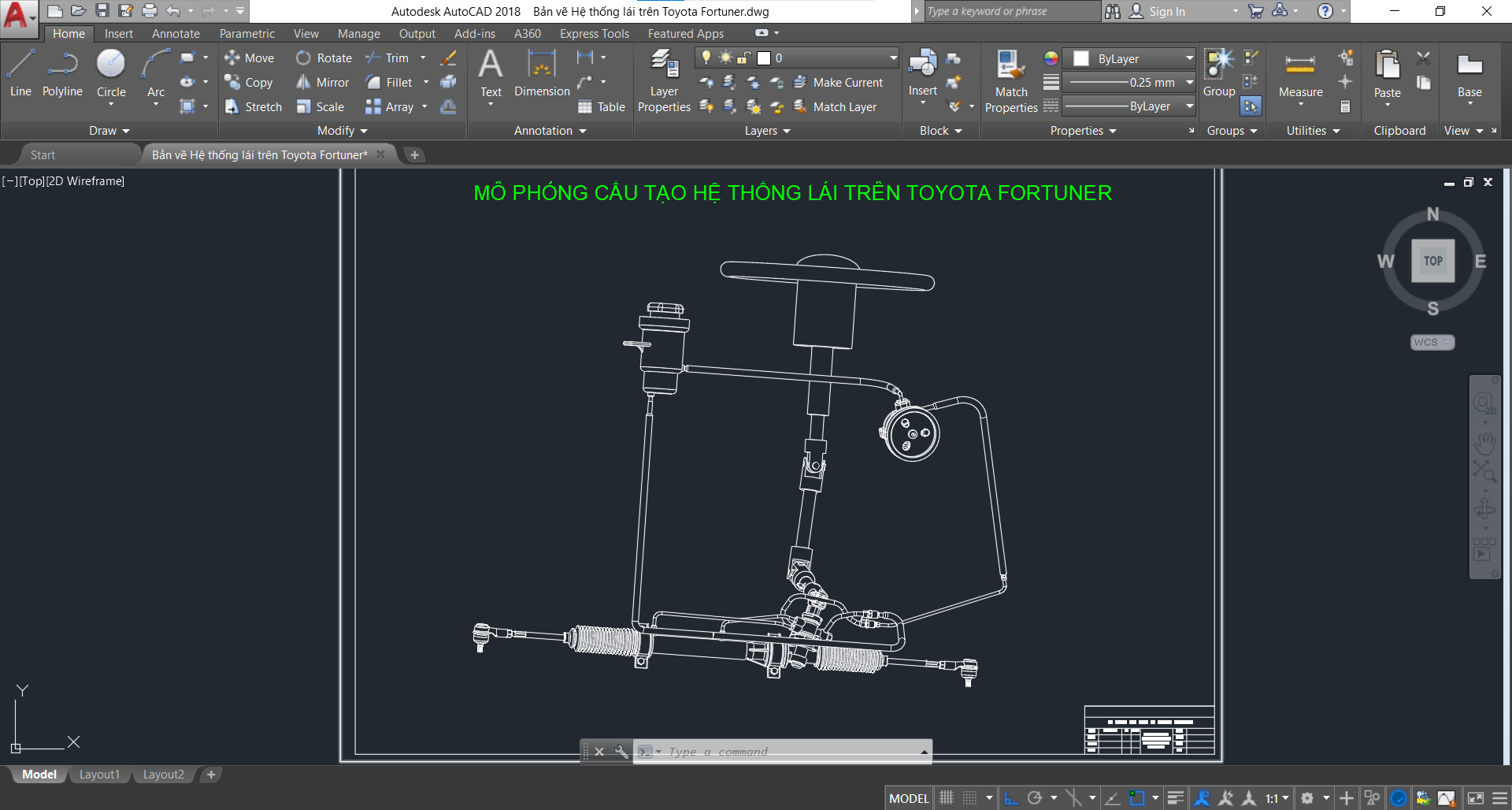Expand the Annotation panel flyout
The image size is (1512, 810).
coord(550,131)
